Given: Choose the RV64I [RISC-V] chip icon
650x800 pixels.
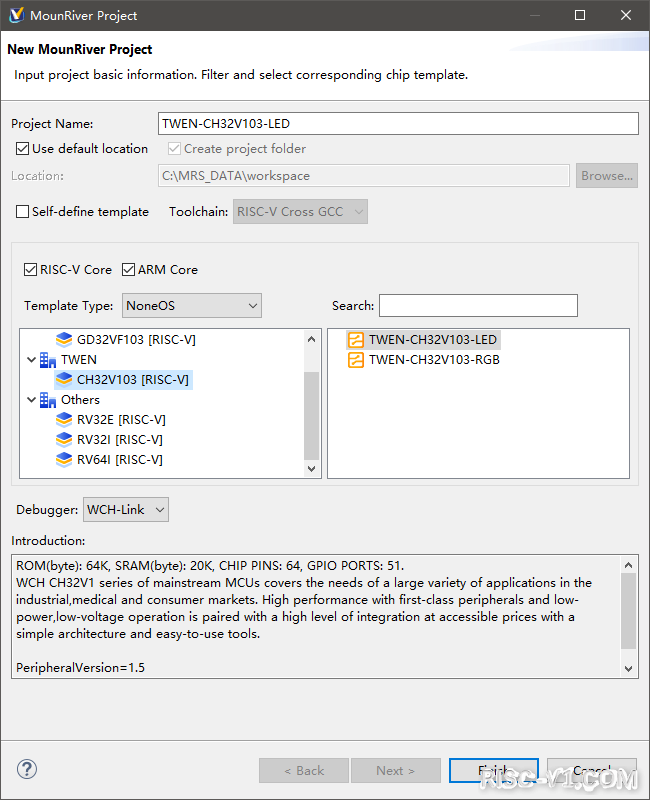Looking at the screenshot, I should [64, 460].
